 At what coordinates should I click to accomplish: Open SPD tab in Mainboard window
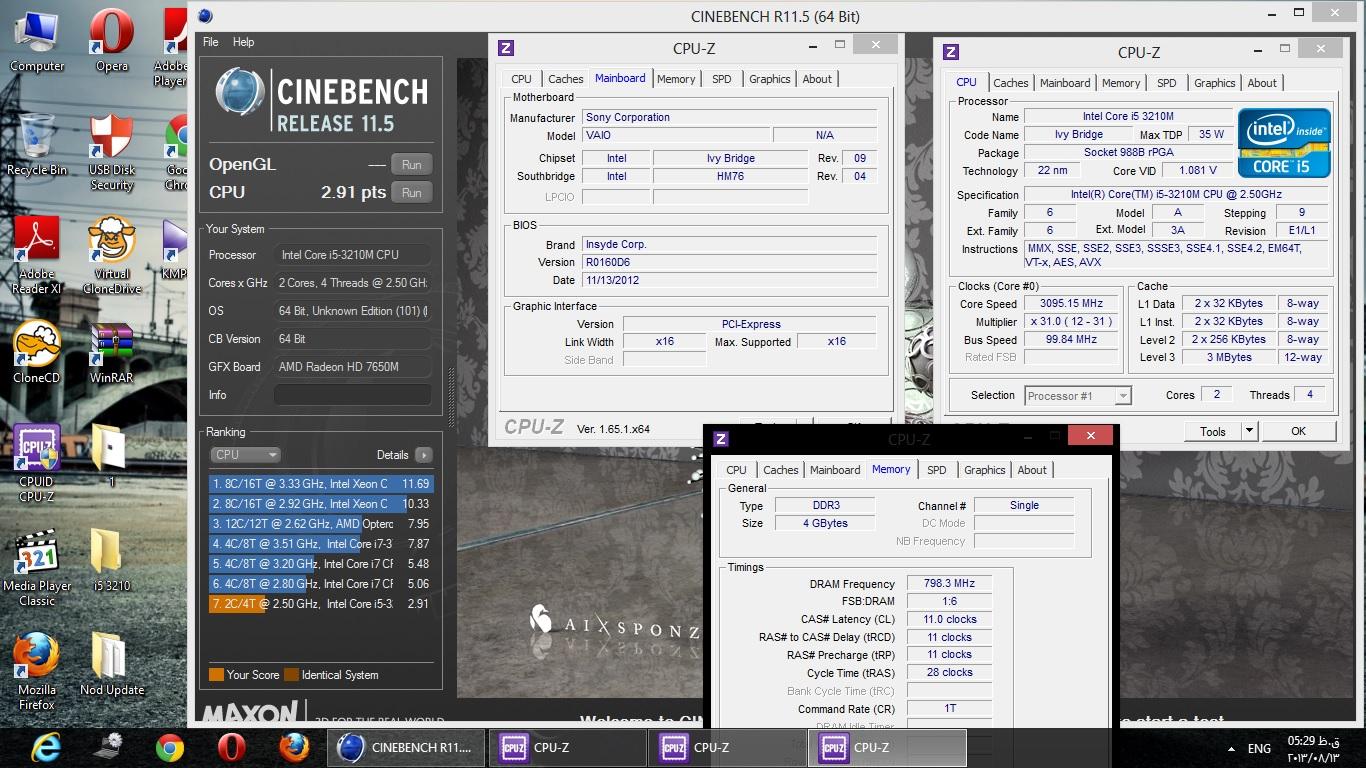click(x=721, y=79)
